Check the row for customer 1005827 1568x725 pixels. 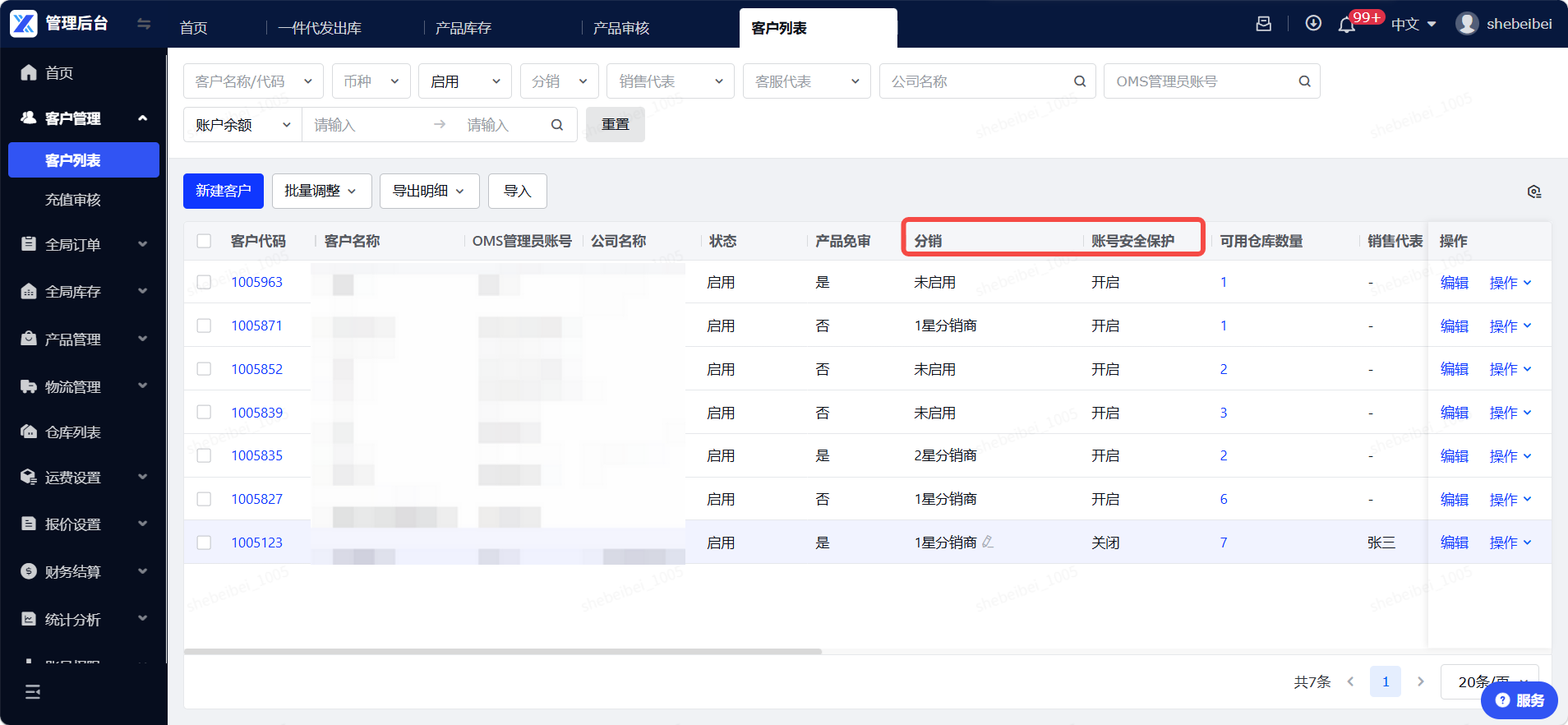(204, 499)
